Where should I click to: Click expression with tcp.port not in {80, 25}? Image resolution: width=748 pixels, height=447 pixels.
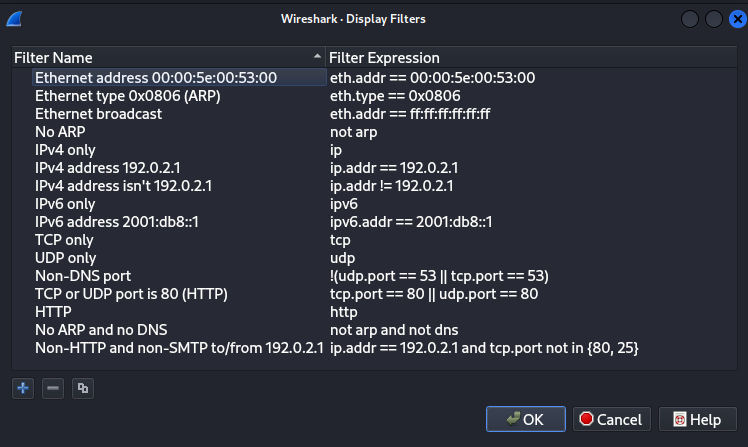click(x=484, y=348)
